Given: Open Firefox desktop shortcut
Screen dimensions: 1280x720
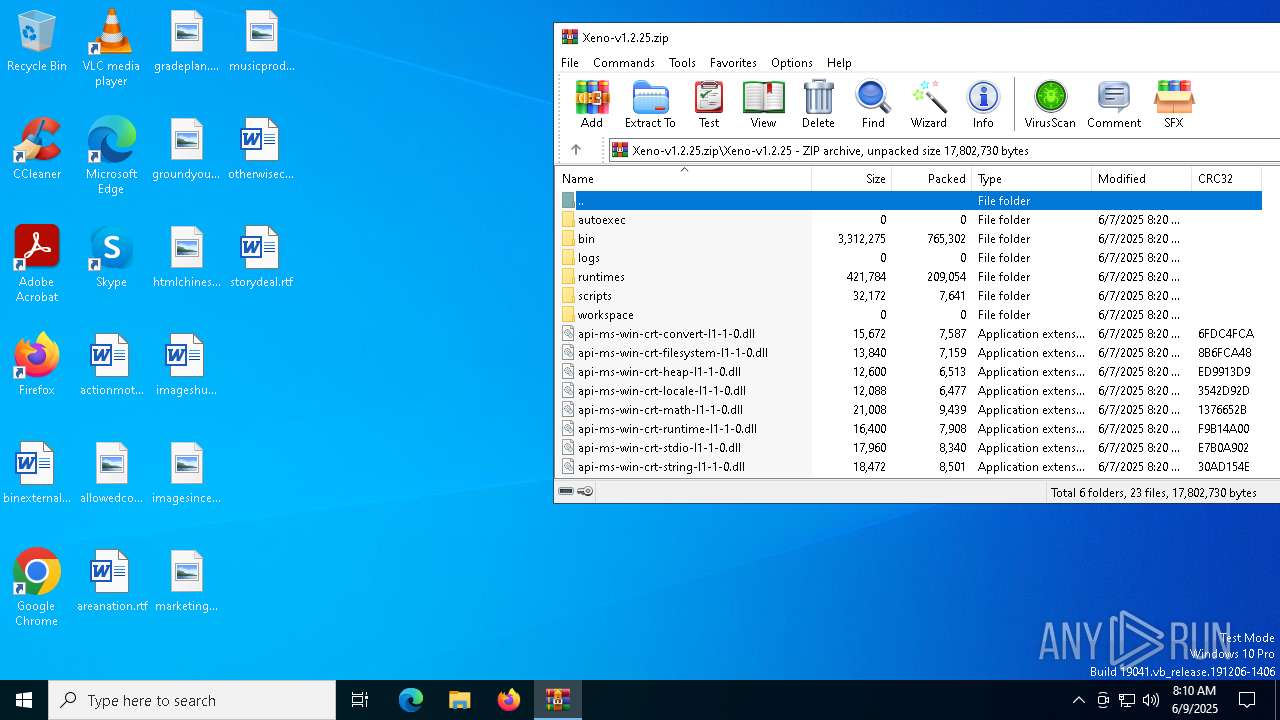Looking at the screenshot, I should (x=37, y=365).
